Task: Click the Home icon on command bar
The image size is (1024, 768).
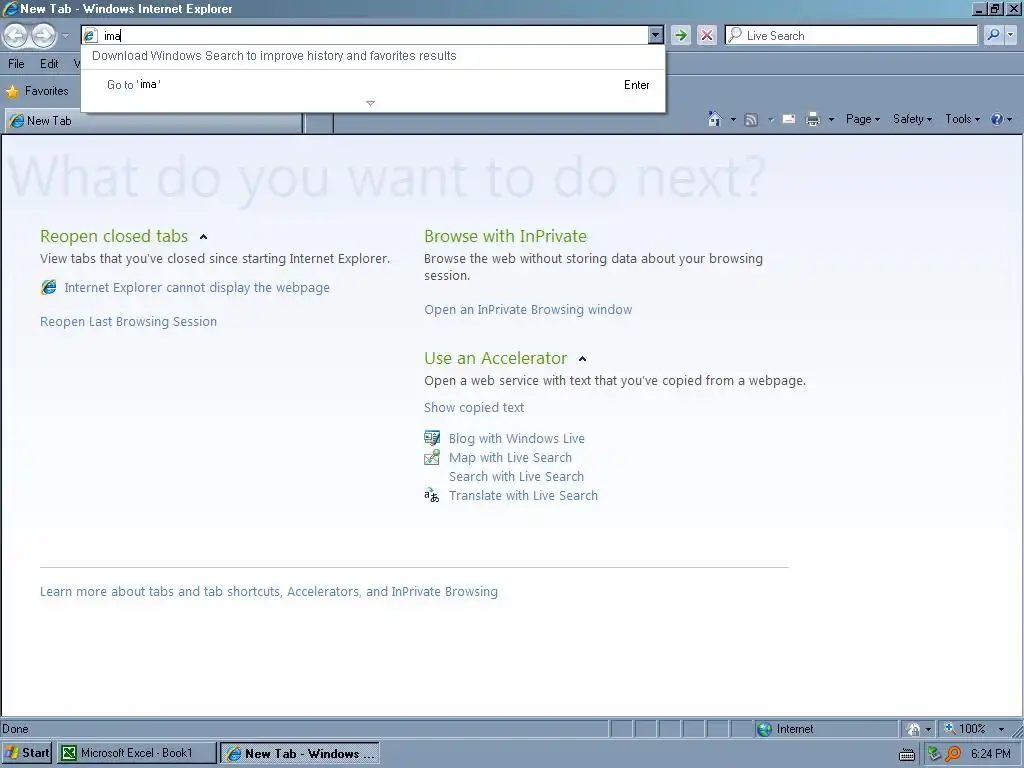Action: pyautogui.click(x=714, y=119)
